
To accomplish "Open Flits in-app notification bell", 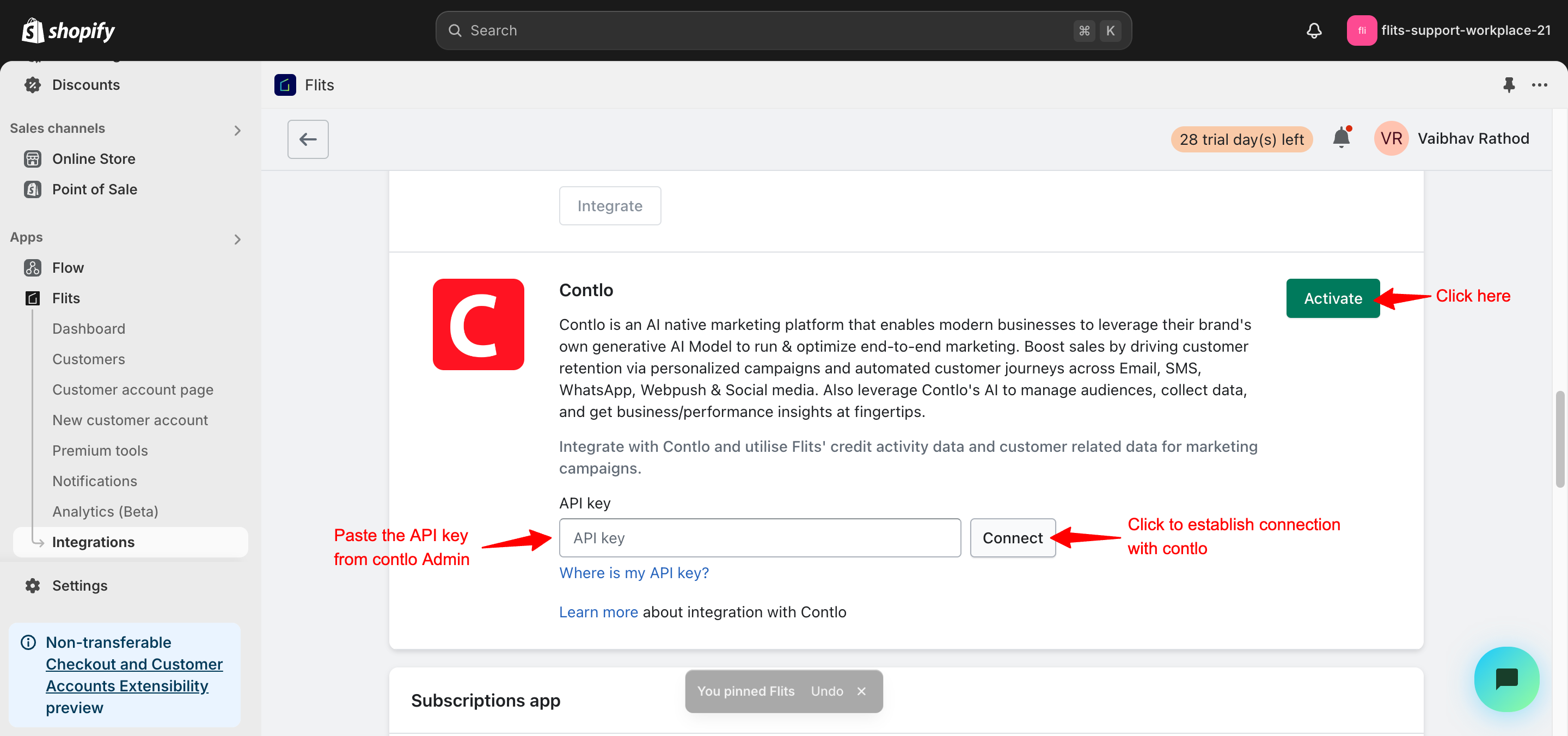I will click(1341, 138).
